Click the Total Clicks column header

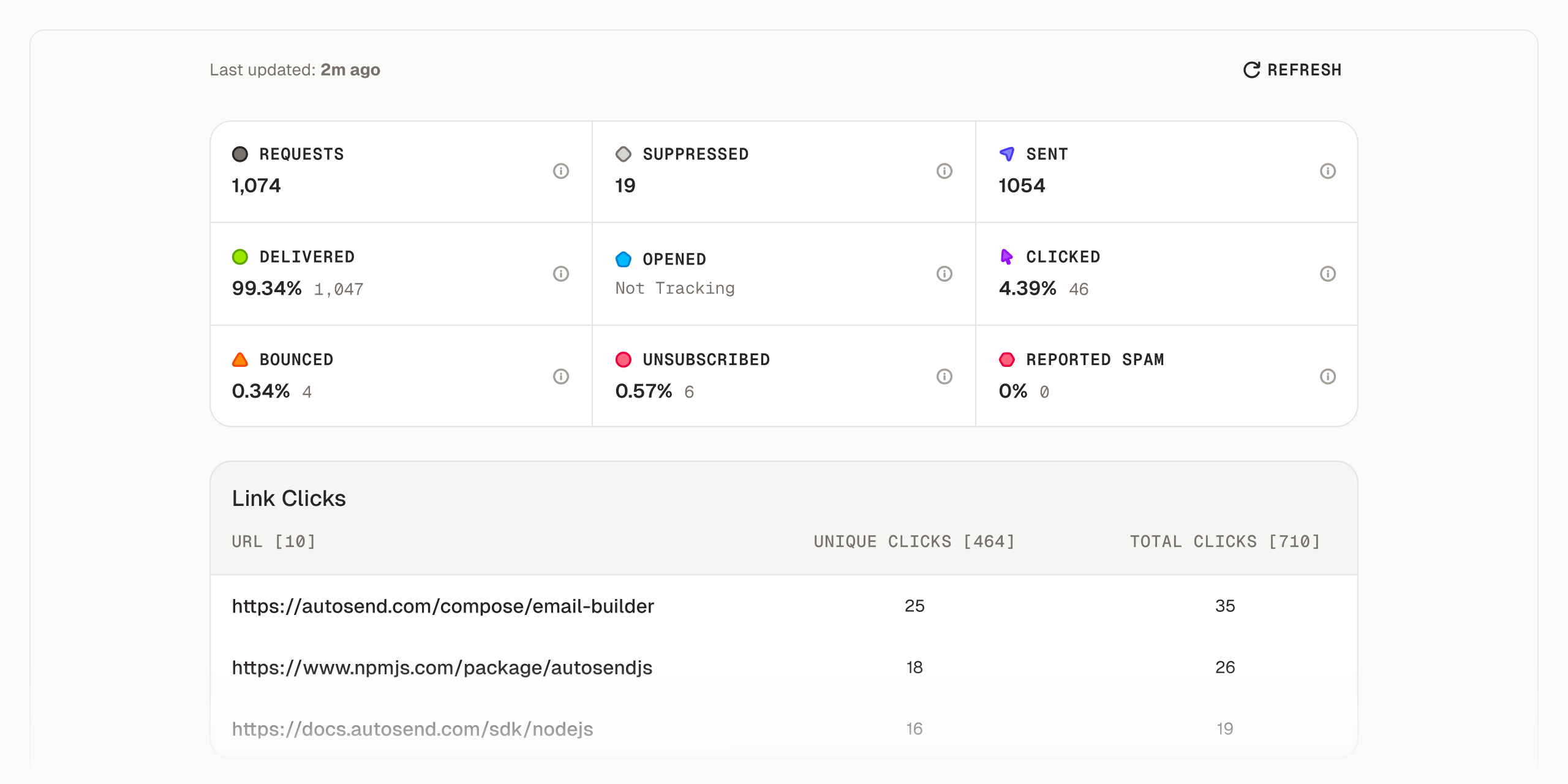coord(1225,541)
